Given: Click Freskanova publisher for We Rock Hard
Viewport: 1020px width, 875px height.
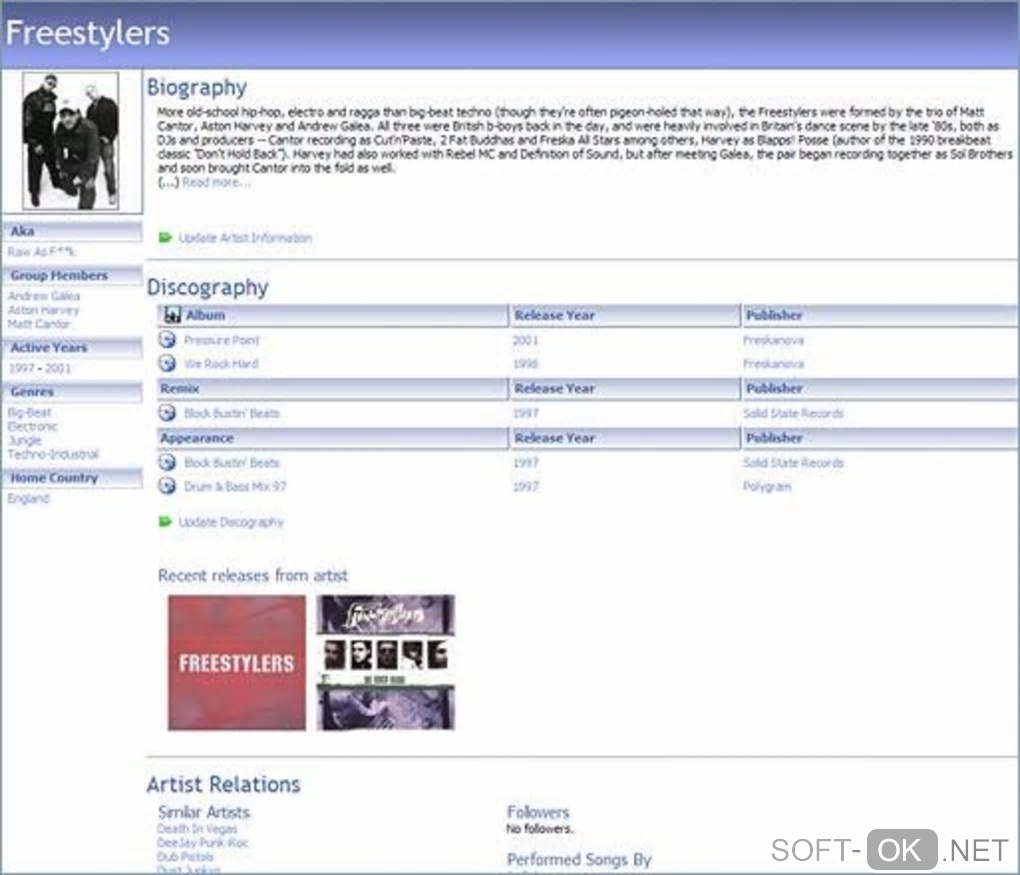Looking at the screenshot, I should 773,364.
